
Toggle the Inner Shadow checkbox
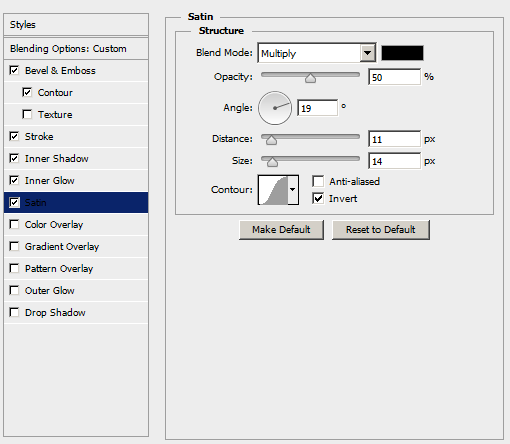point(14,158)
